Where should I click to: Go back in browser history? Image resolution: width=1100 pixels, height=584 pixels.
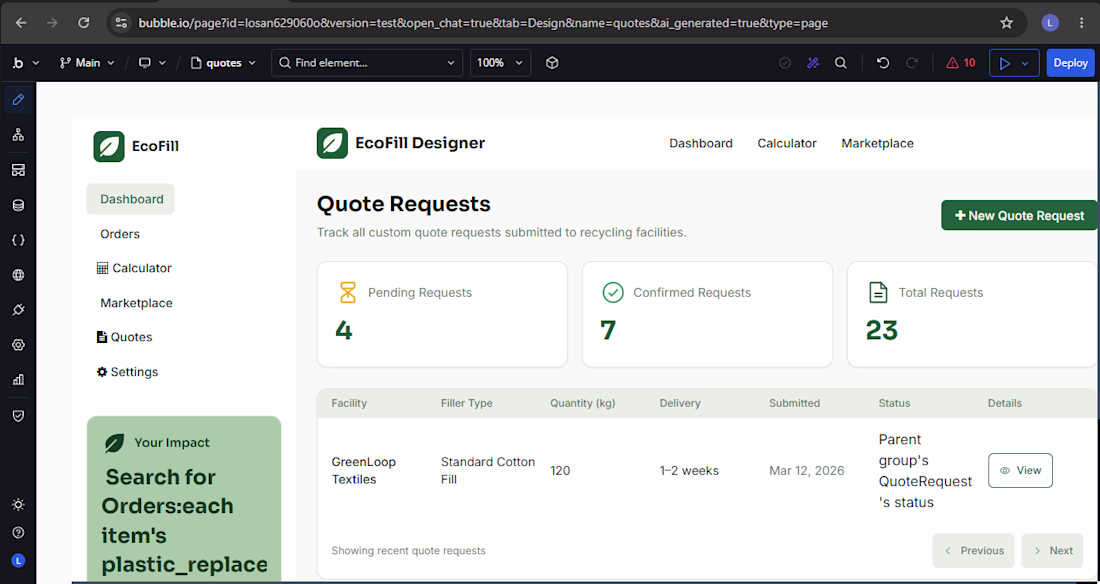pos(21,22)
